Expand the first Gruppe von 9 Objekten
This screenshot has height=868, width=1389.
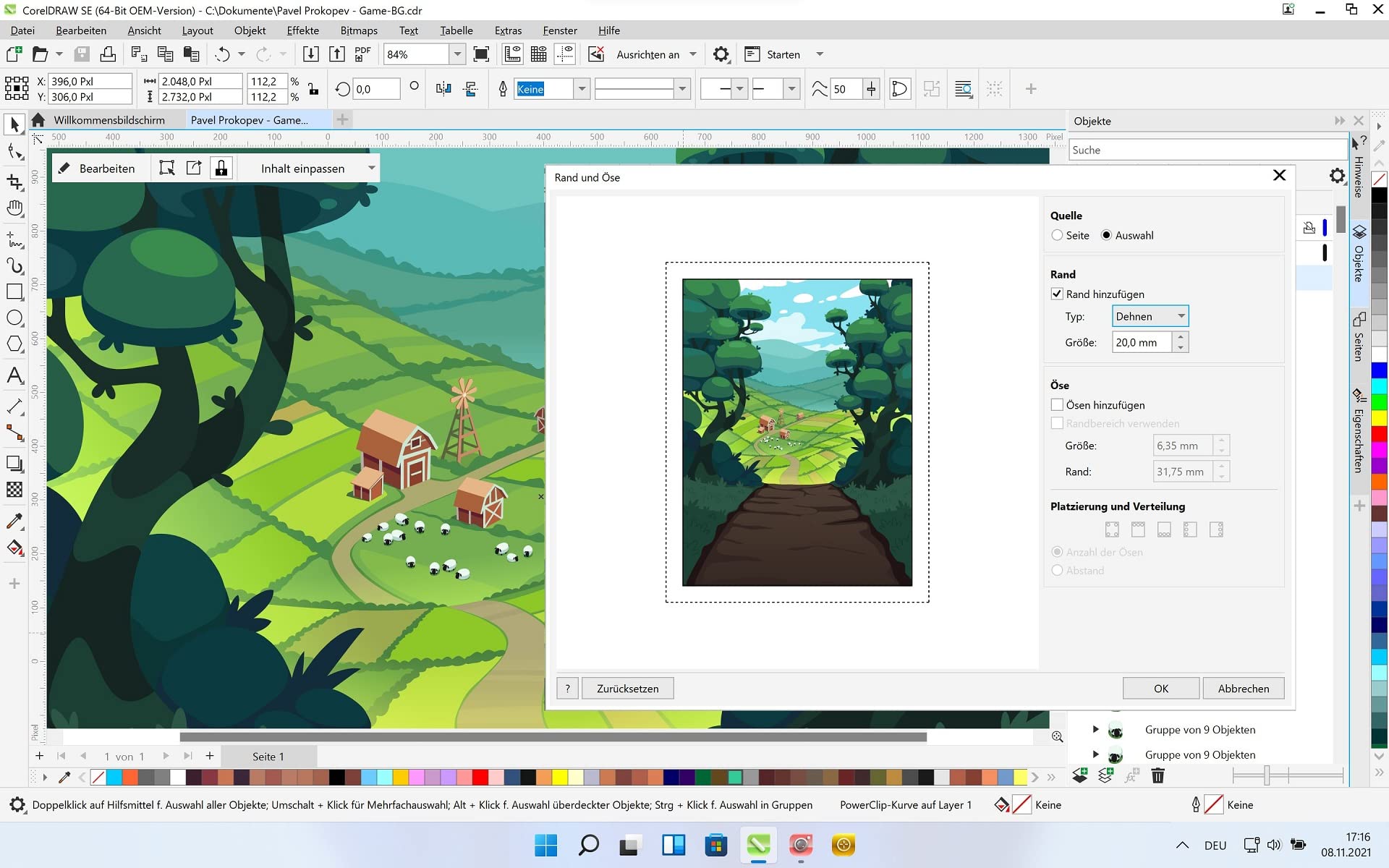pos(1095,729)
